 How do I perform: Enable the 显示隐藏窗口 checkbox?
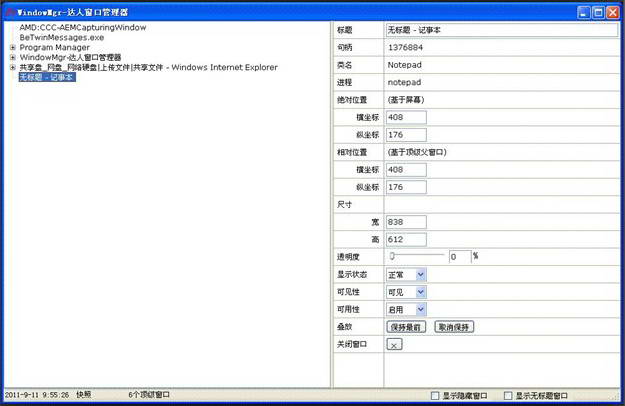click(435, 396)
